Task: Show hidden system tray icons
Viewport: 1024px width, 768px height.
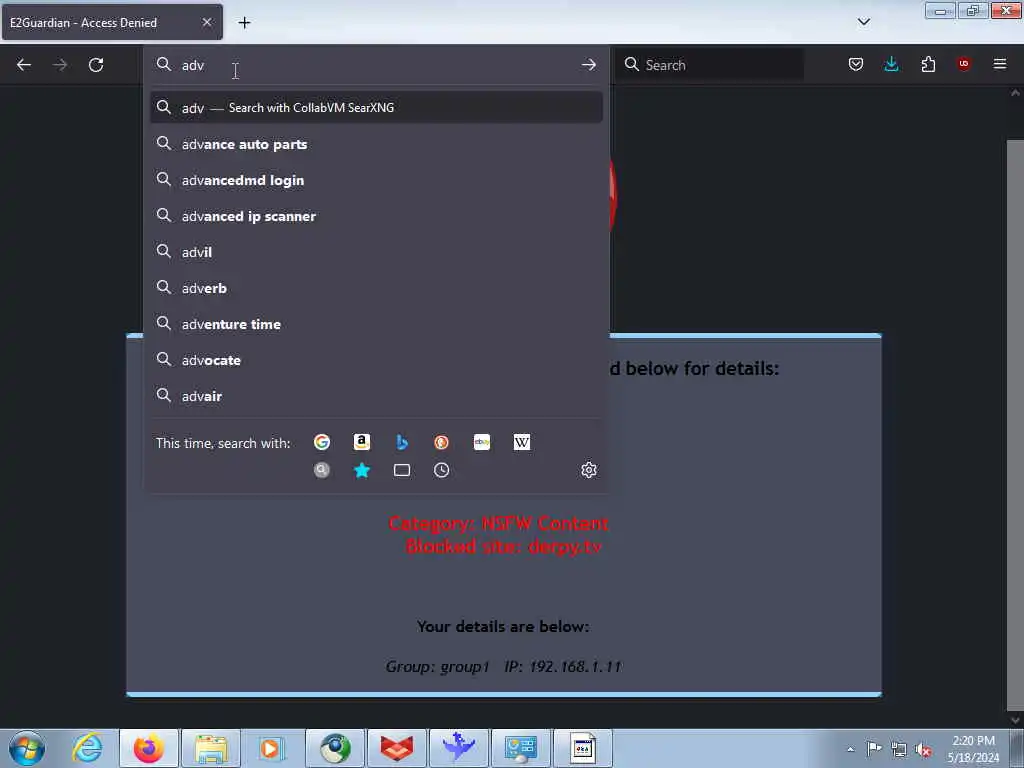Action: click(850, 749)
